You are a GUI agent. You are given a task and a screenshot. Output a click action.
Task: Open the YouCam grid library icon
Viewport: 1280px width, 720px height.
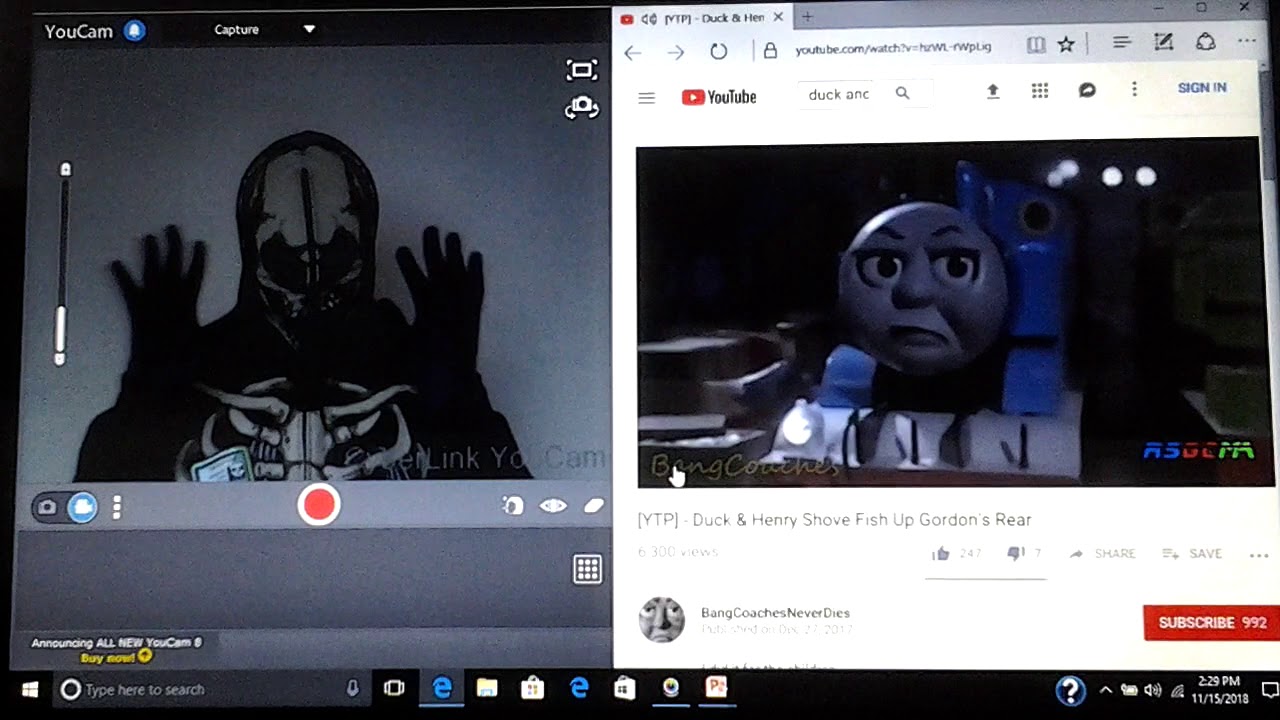[x=587, y=569]
